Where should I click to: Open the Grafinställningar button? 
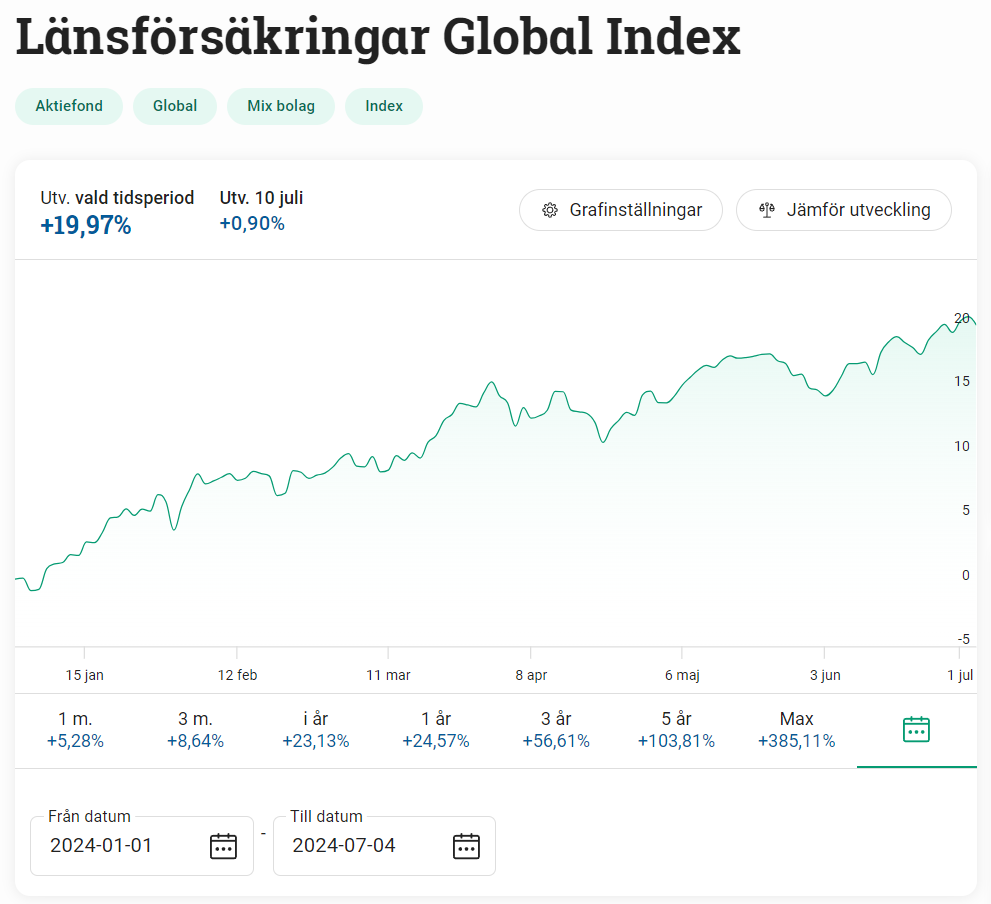click(620, 210)
